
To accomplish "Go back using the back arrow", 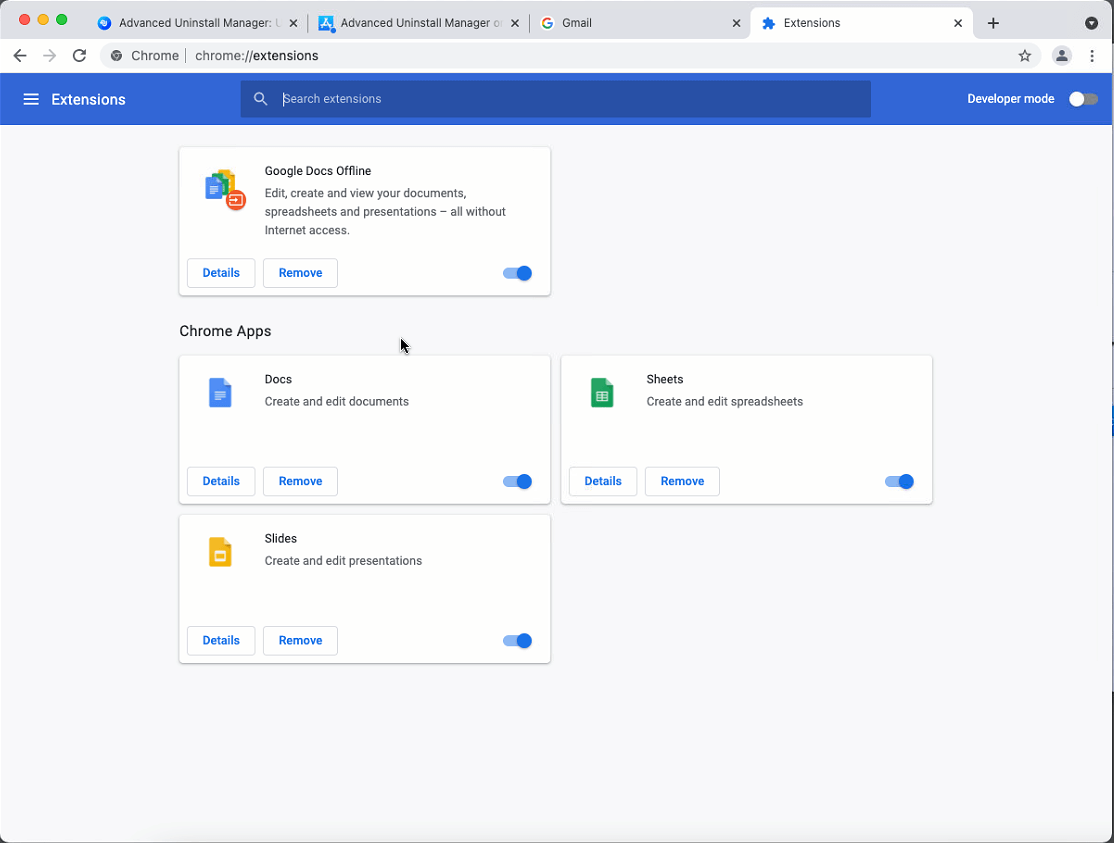I will [x=20, y=56].
